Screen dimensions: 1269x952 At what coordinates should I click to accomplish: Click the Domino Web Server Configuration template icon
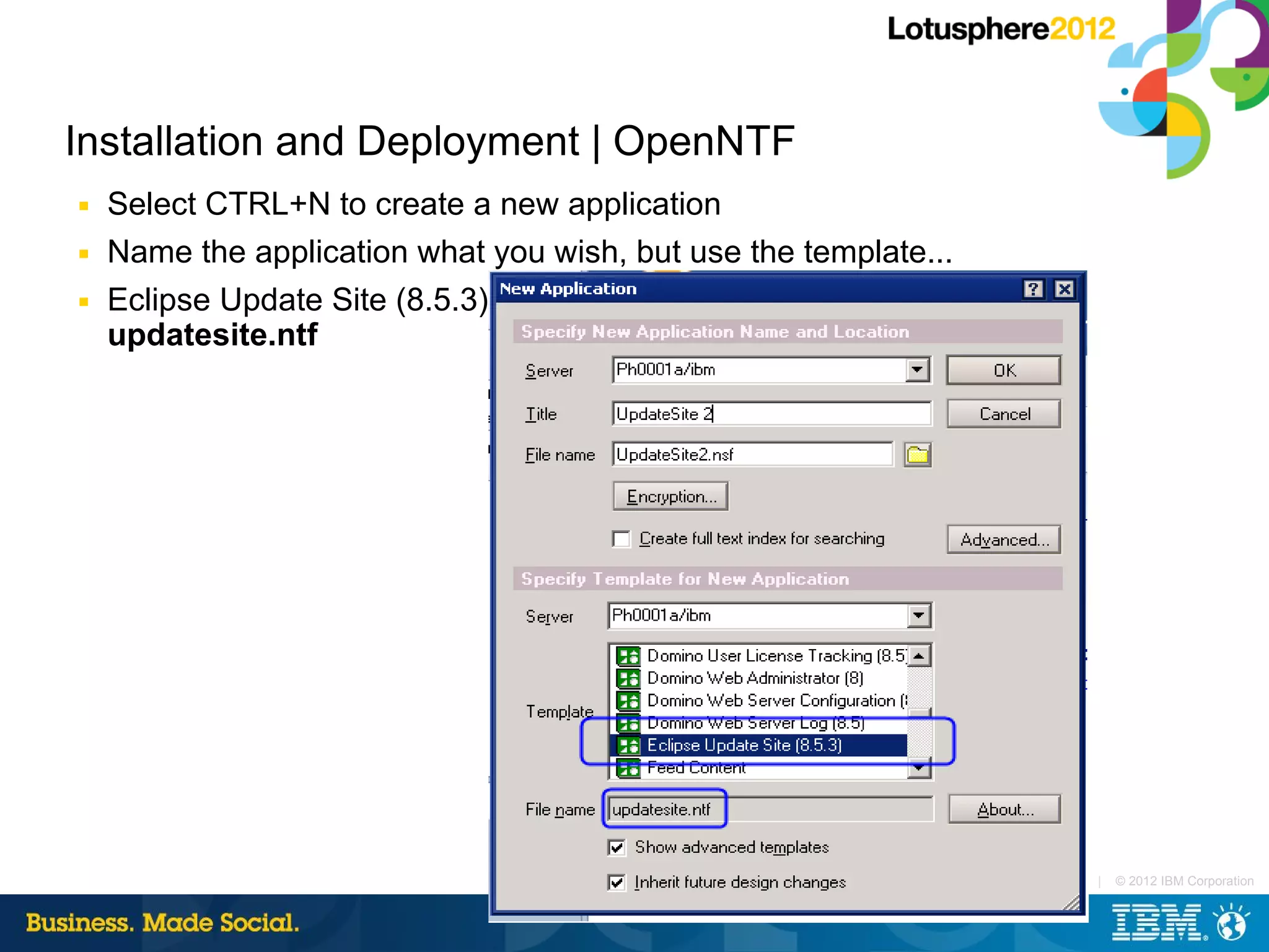point(628,701)
